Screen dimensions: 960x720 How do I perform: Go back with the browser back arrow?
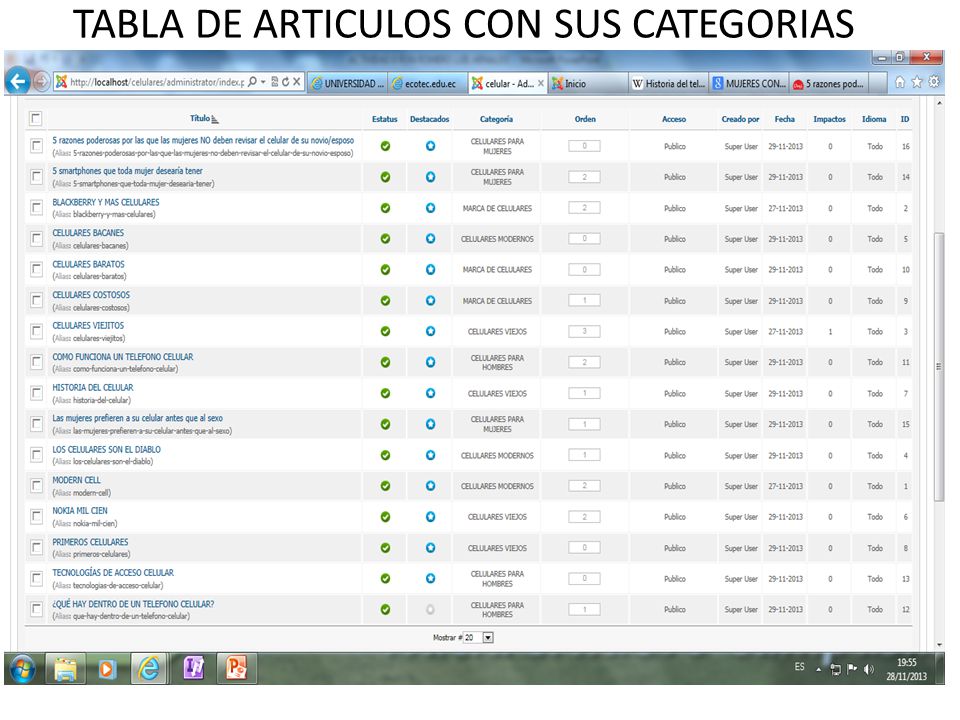point(18,81)
